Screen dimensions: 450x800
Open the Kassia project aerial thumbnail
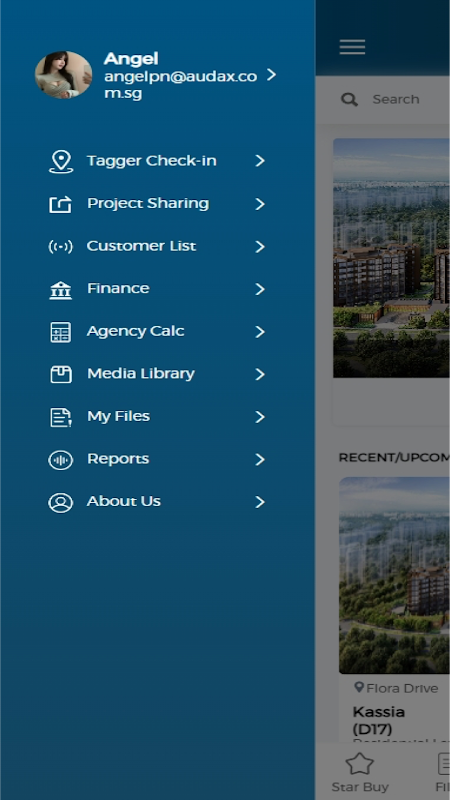pos(394,575)
